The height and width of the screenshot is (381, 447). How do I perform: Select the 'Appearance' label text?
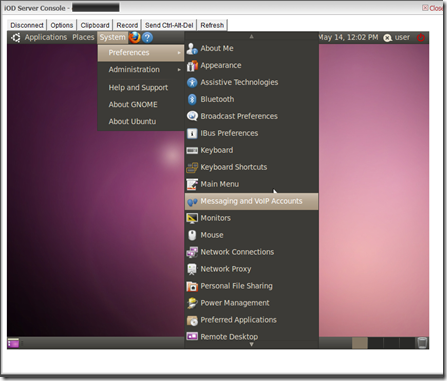(x=221, y=66)
